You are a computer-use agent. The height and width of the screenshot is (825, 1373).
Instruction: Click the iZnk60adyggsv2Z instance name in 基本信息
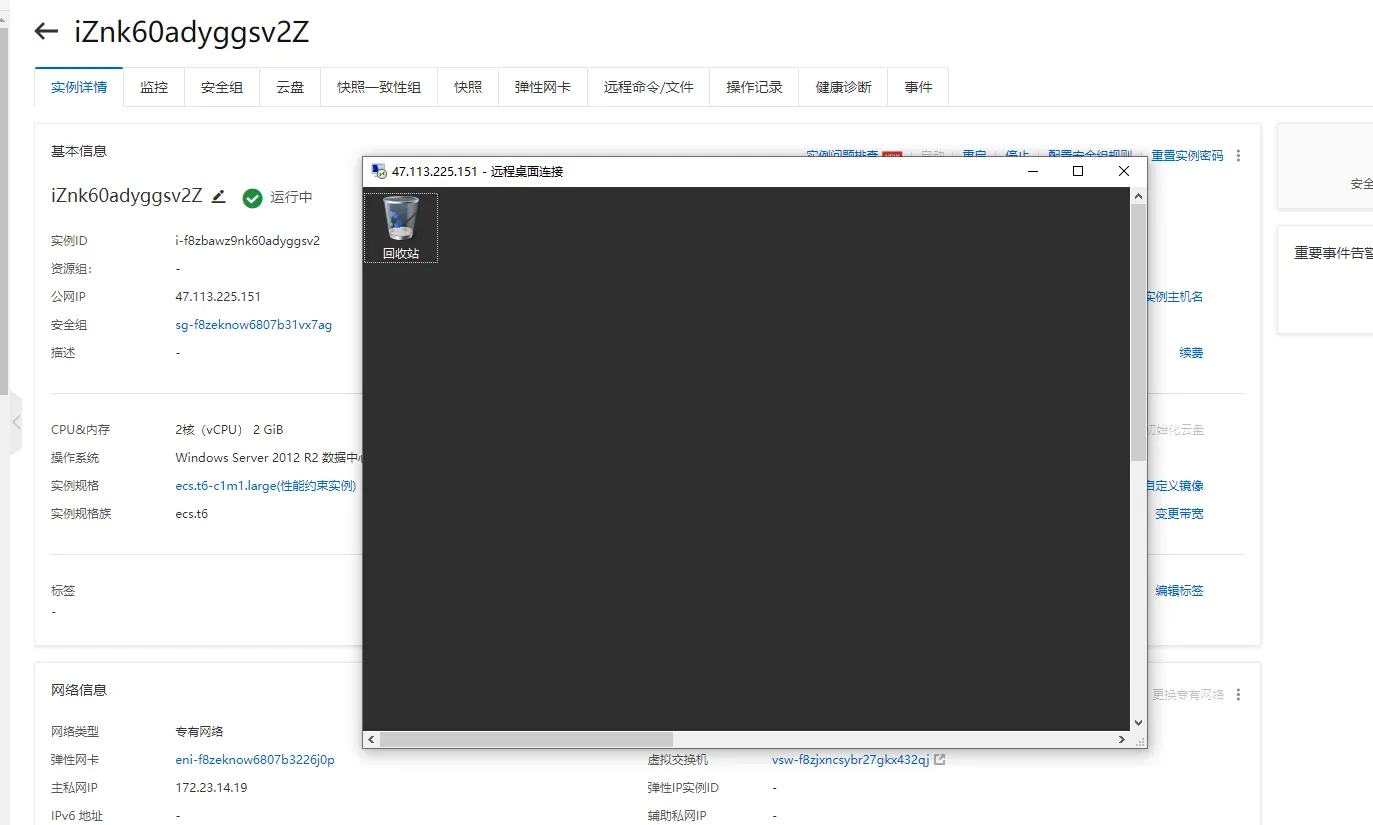[127, 196]
